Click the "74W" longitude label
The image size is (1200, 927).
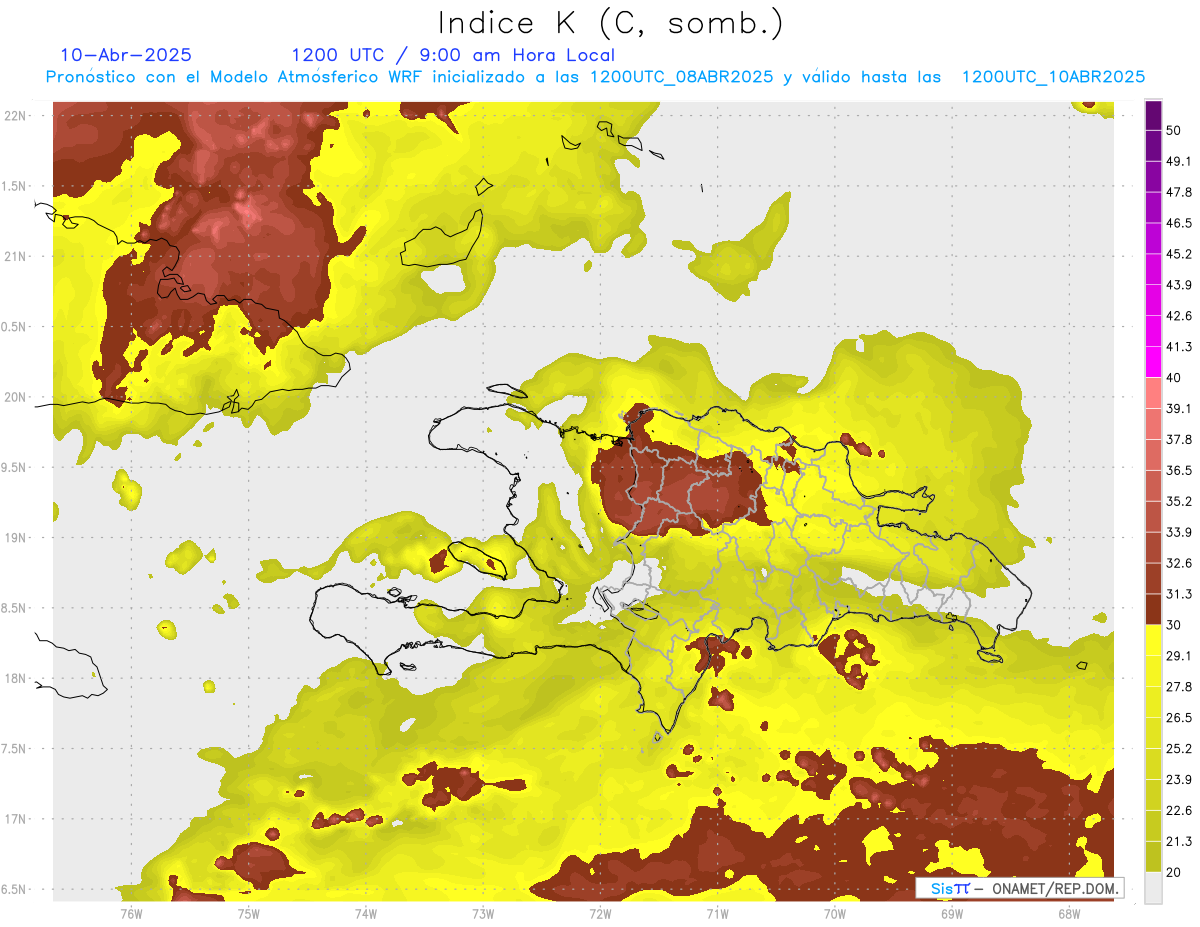366,914
